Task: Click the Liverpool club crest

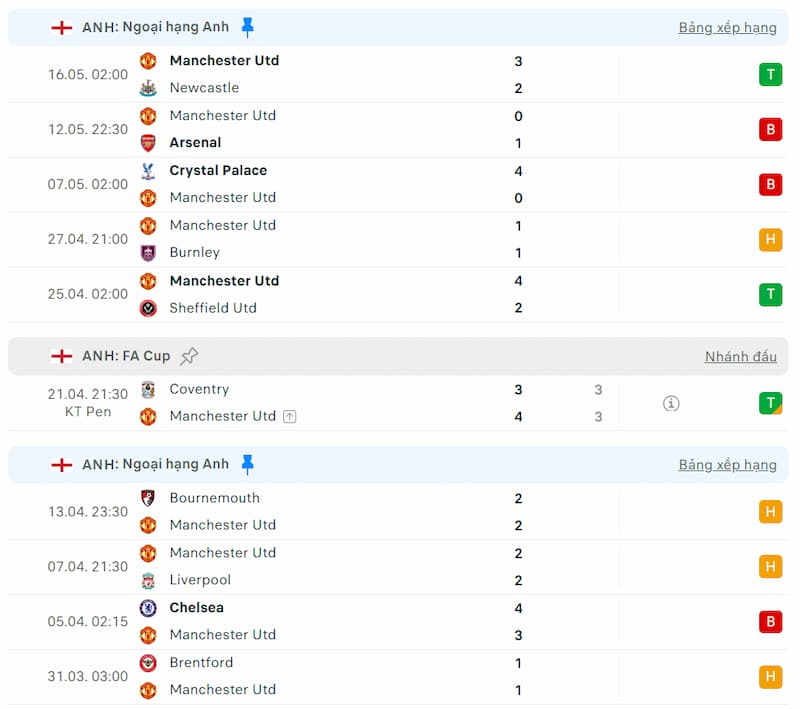Action: 148,581
